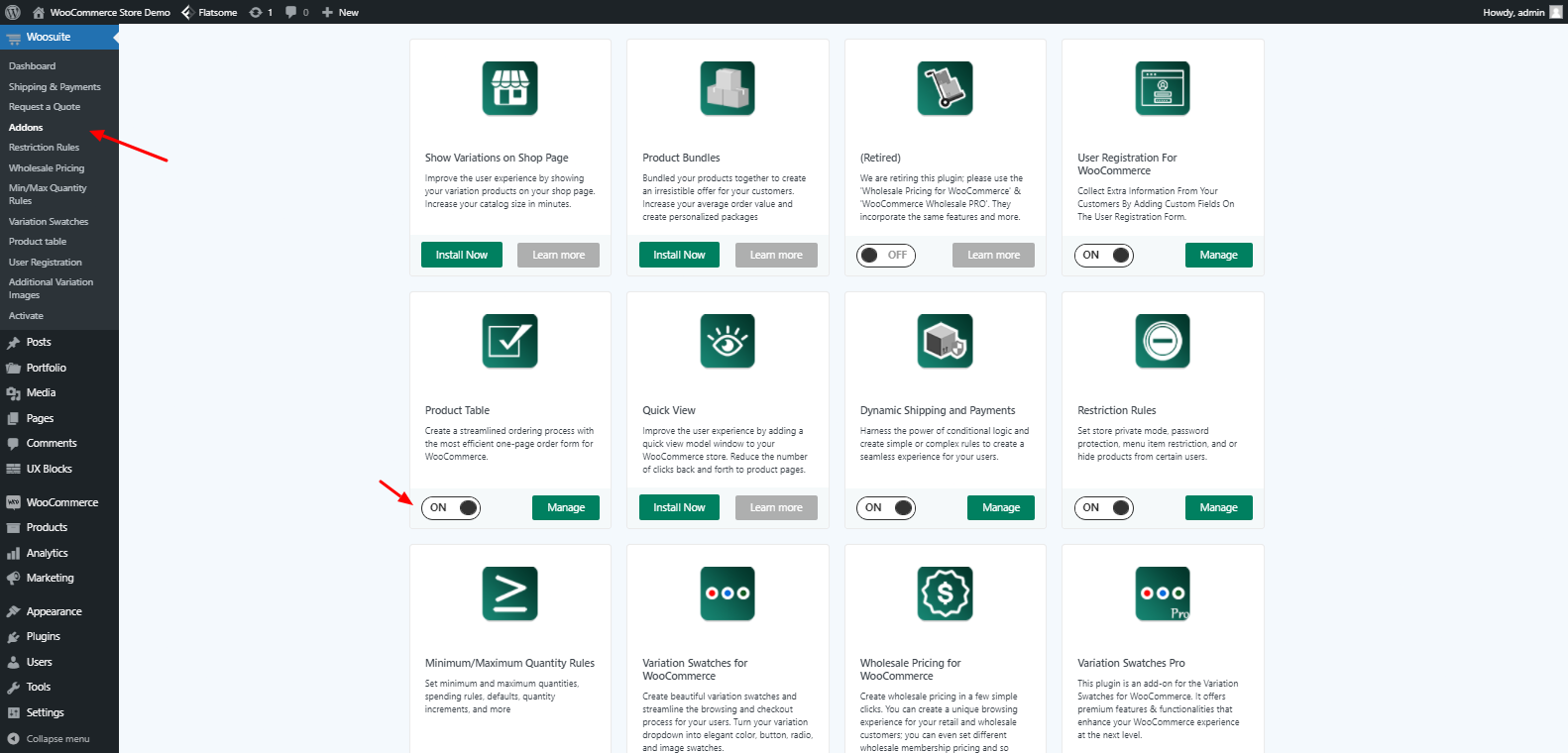Screen dimensions: 1568x753
Task: Manage Dynamic Shipping and Payments addon
Action: [x=1001, y=507]
